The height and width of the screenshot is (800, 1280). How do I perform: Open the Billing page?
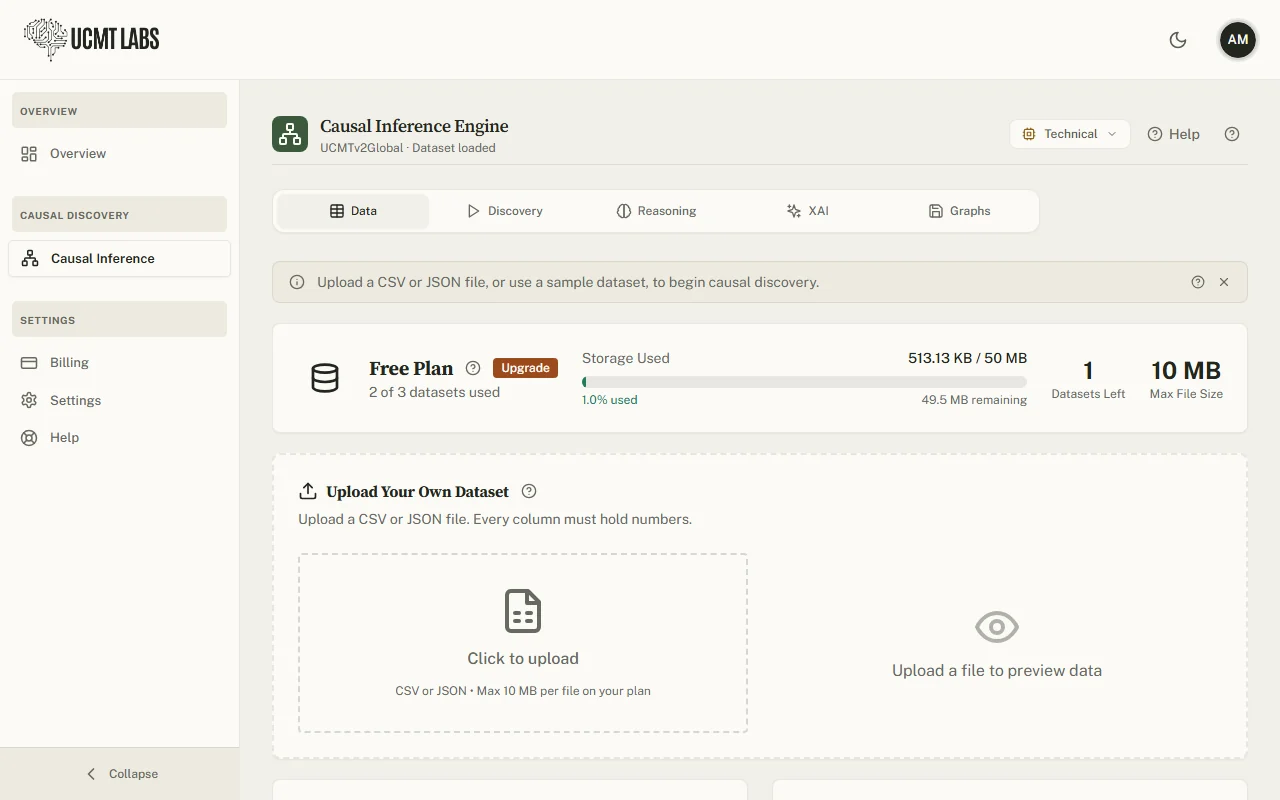pos(119,362)
